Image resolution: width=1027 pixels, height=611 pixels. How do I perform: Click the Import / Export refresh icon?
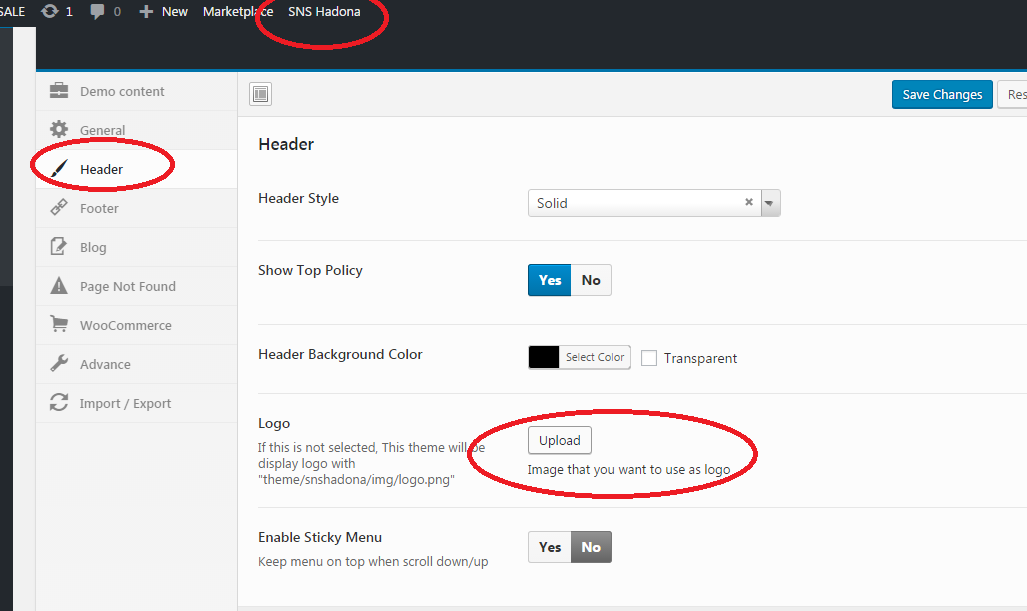[x=59, y=403]
